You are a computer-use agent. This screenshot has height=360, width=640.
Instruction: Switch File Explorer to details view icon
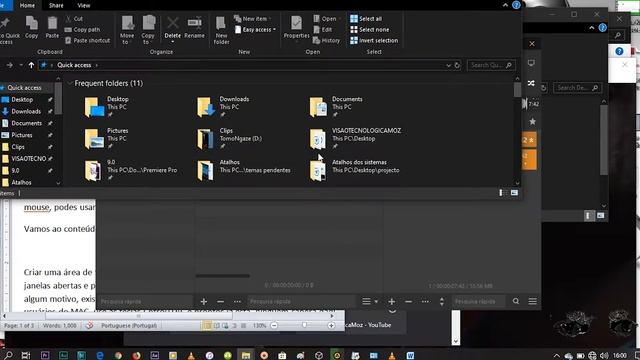pos(503,193)
